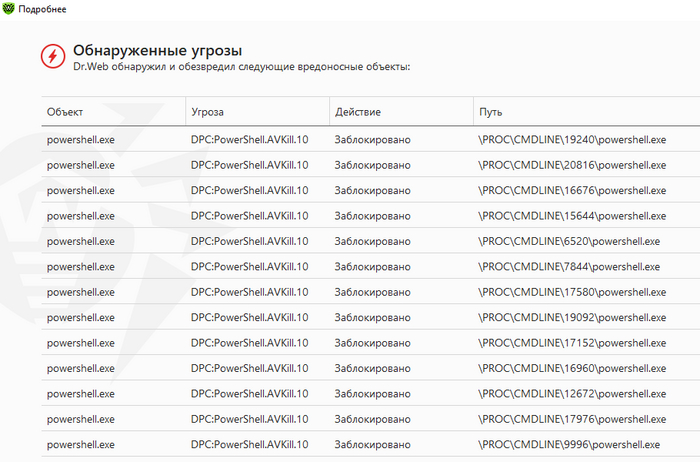Click the path ending in 16676\powershell.exe
The width and height of the screenshot is (700, 462).
pyautogui.click(x=572, y=190)
